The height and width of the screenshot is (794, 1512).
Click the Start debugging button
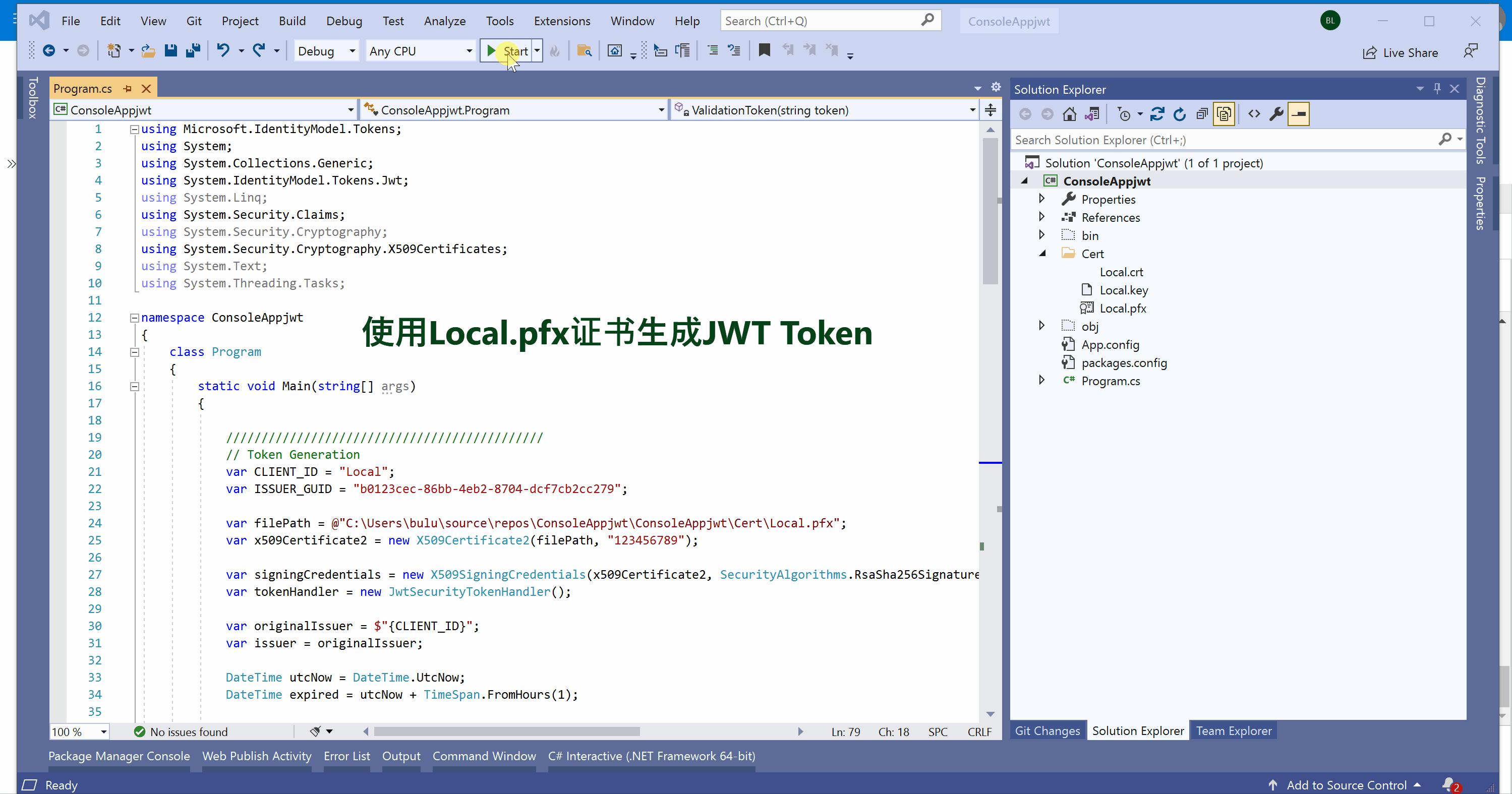point(506,51)
